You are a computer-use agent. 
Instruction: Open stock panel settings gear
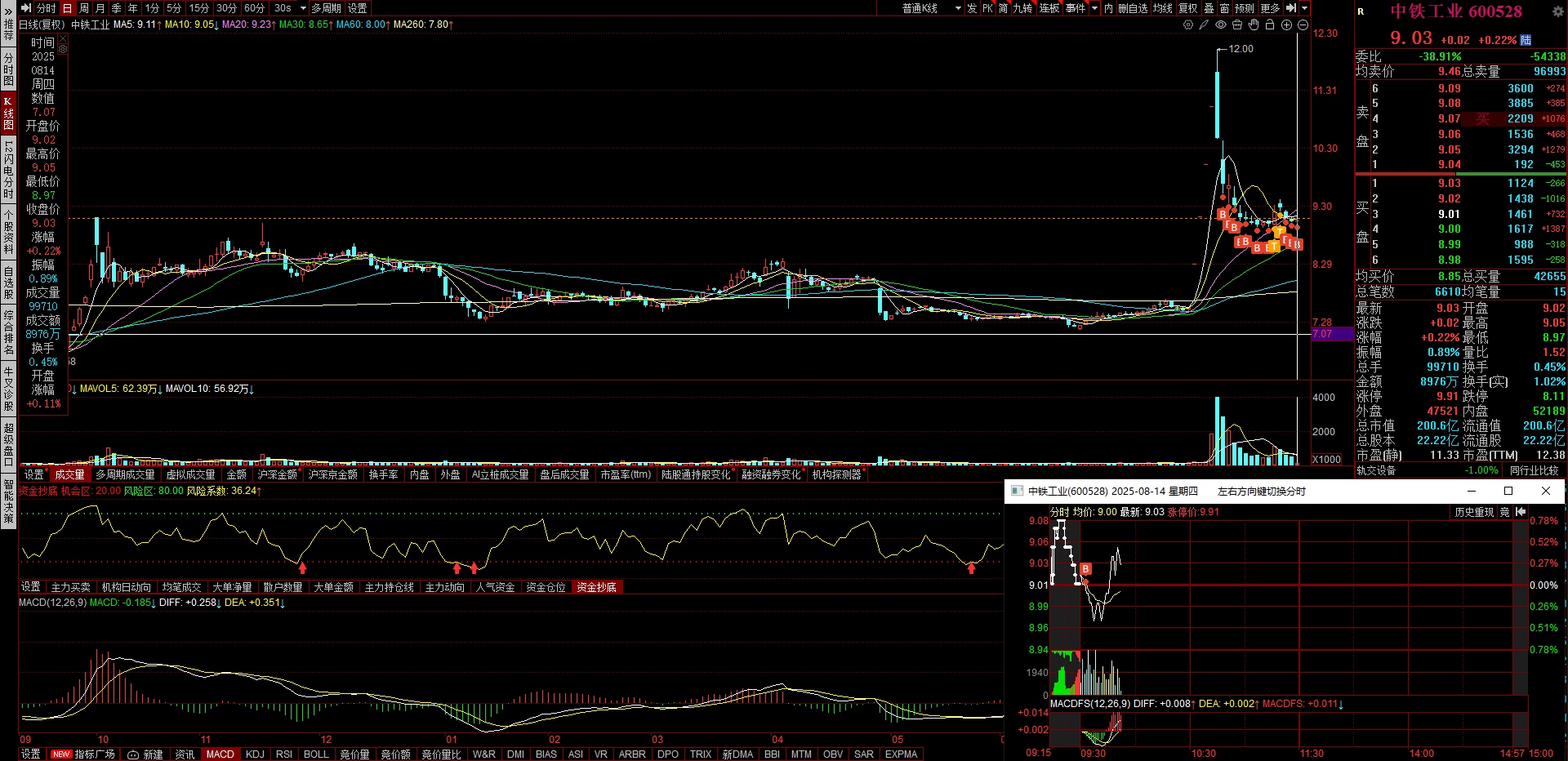1557,11
